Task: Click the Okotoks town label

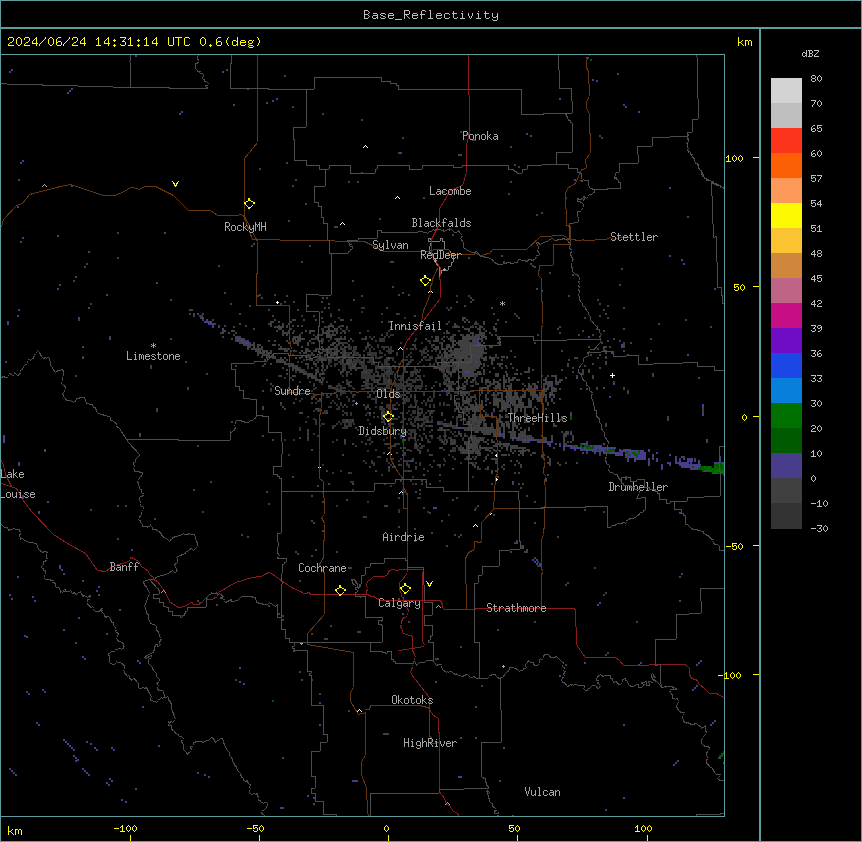Action: [x=412, y=700]
